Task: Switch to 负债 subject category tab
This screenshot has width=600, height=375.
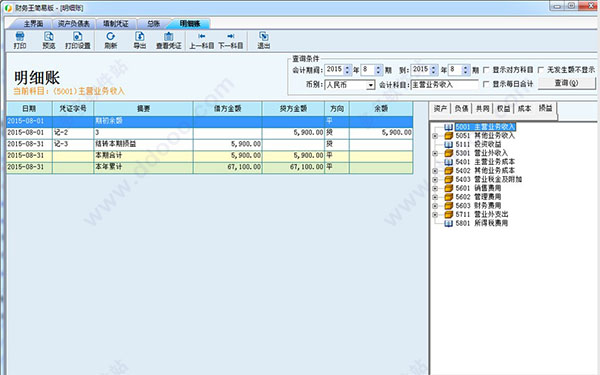Action: click(x=461, y=109)
